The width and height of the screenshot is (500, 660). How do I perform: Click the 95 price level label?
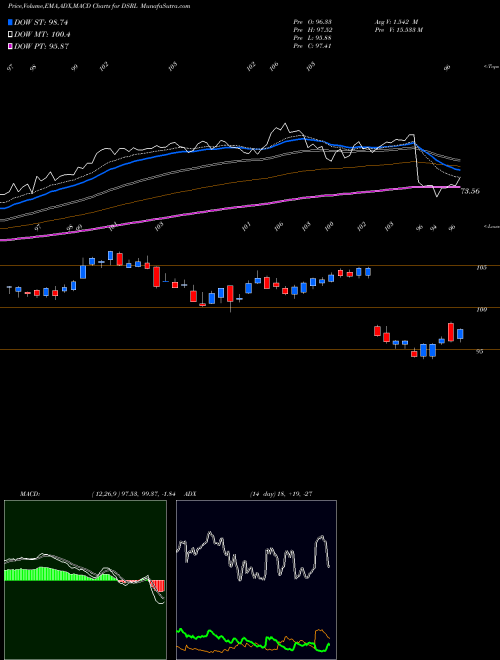480,351
